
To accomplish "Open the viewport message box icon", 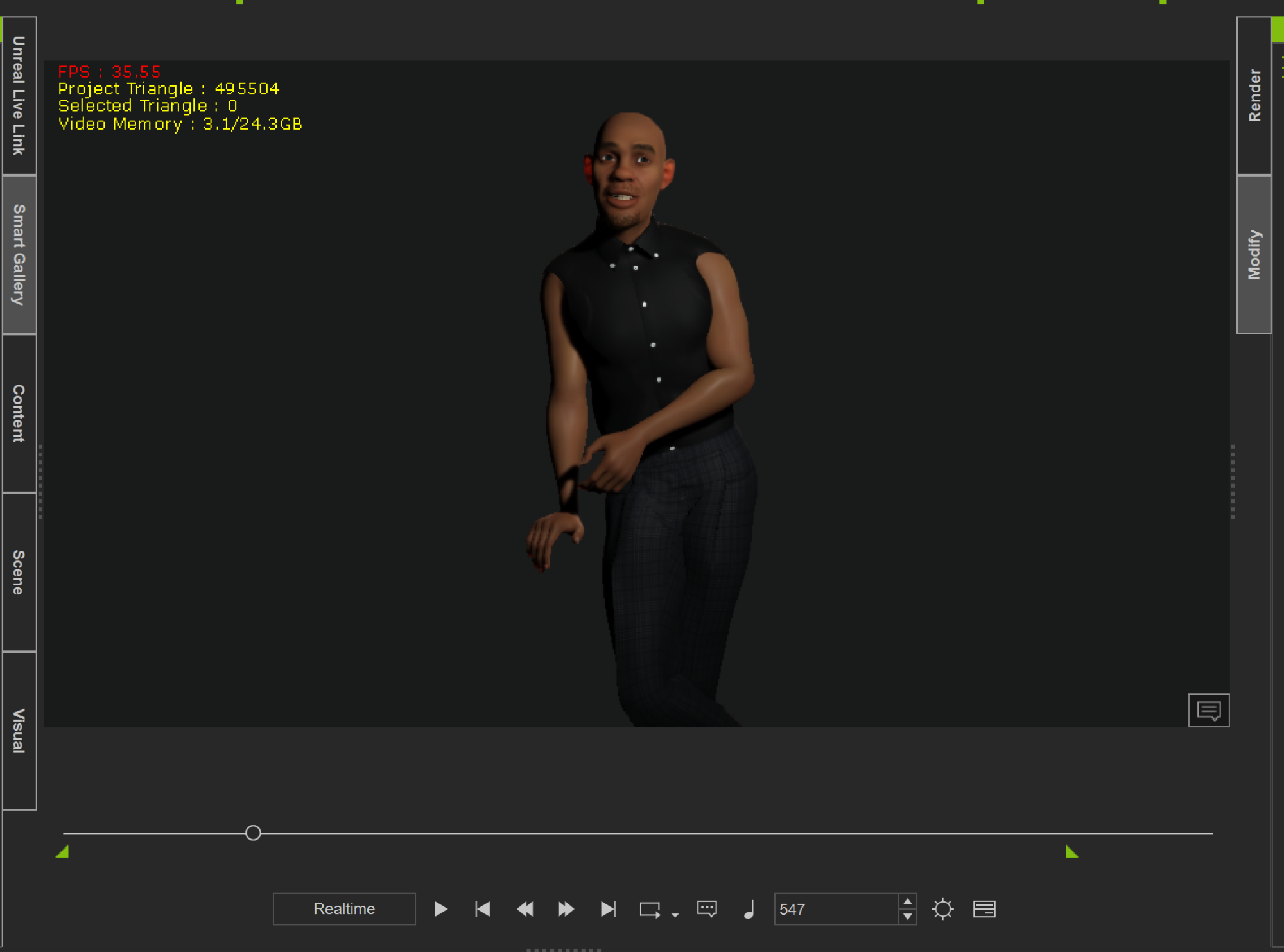I will pos(1208,710).
